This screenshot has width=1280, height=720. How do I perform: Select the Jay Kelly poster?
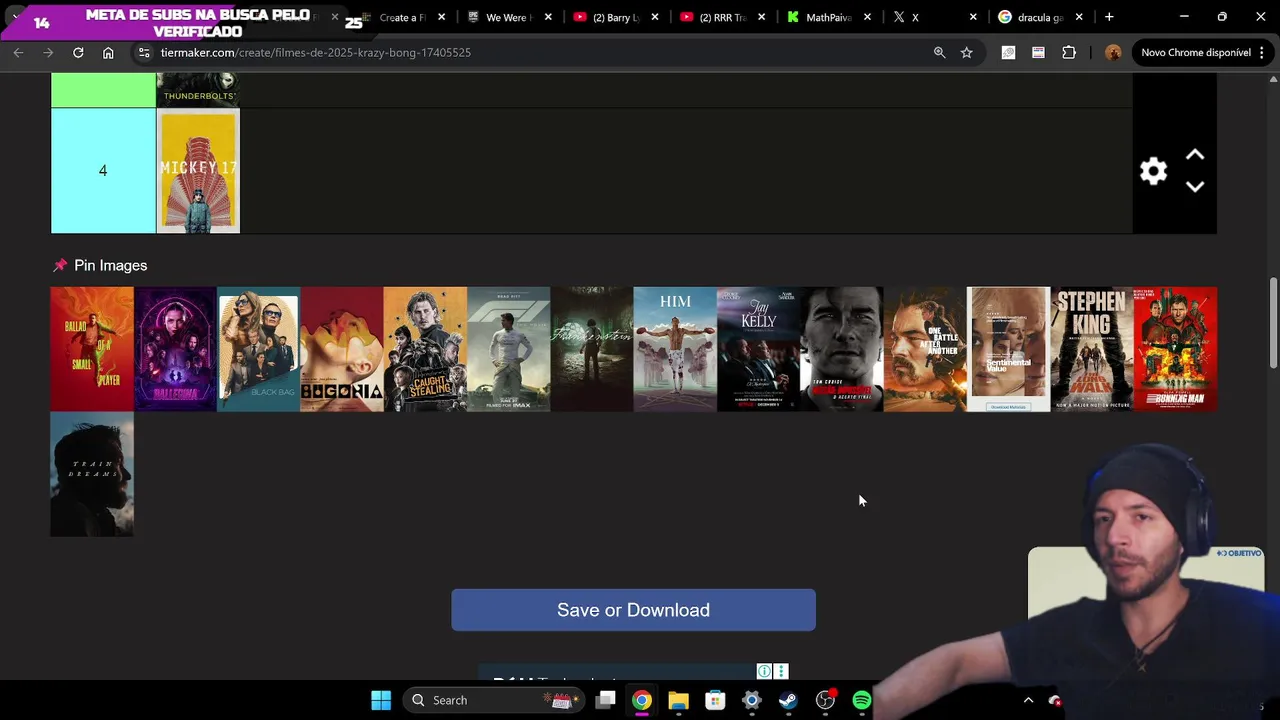[x=758, y=349]
